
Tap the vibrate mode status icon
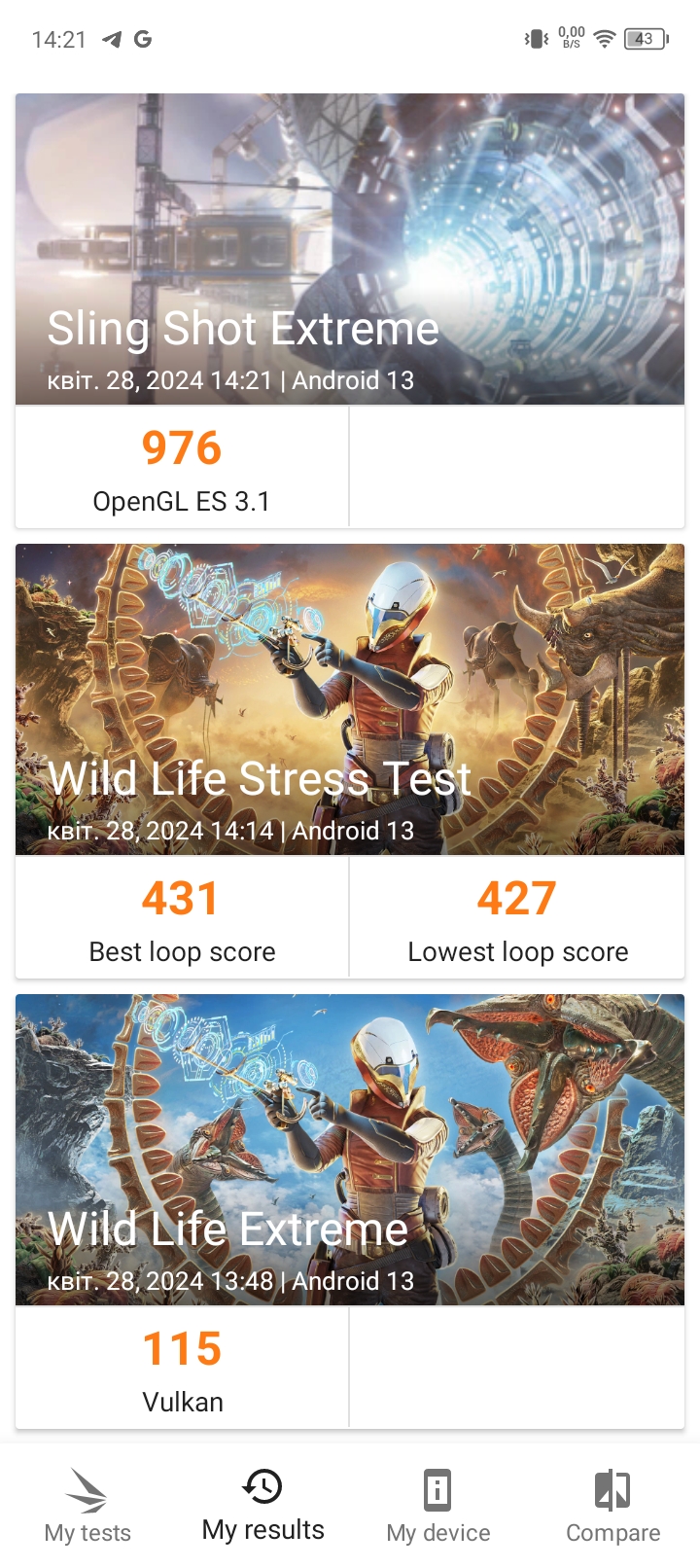coord(536,40)
